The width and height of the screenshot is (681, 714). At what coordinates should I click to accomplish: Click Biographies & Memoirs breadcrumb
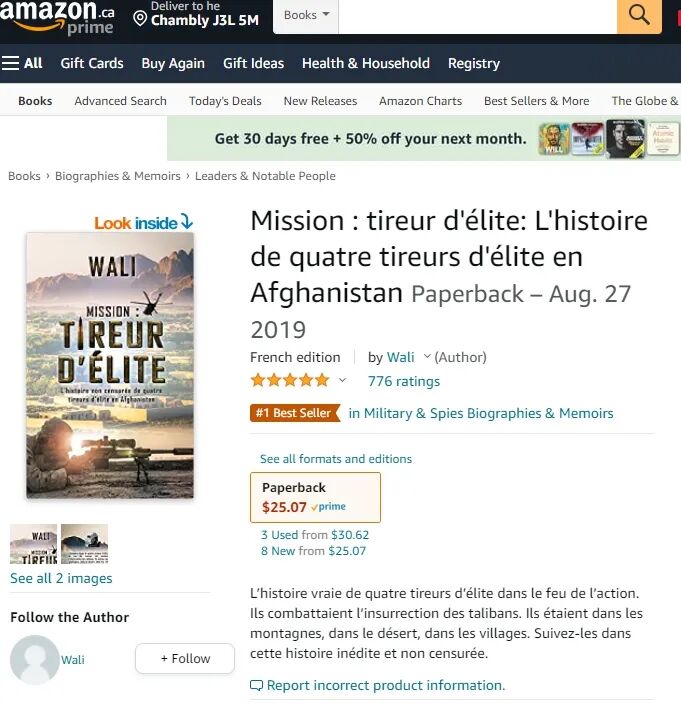[118, 176]
